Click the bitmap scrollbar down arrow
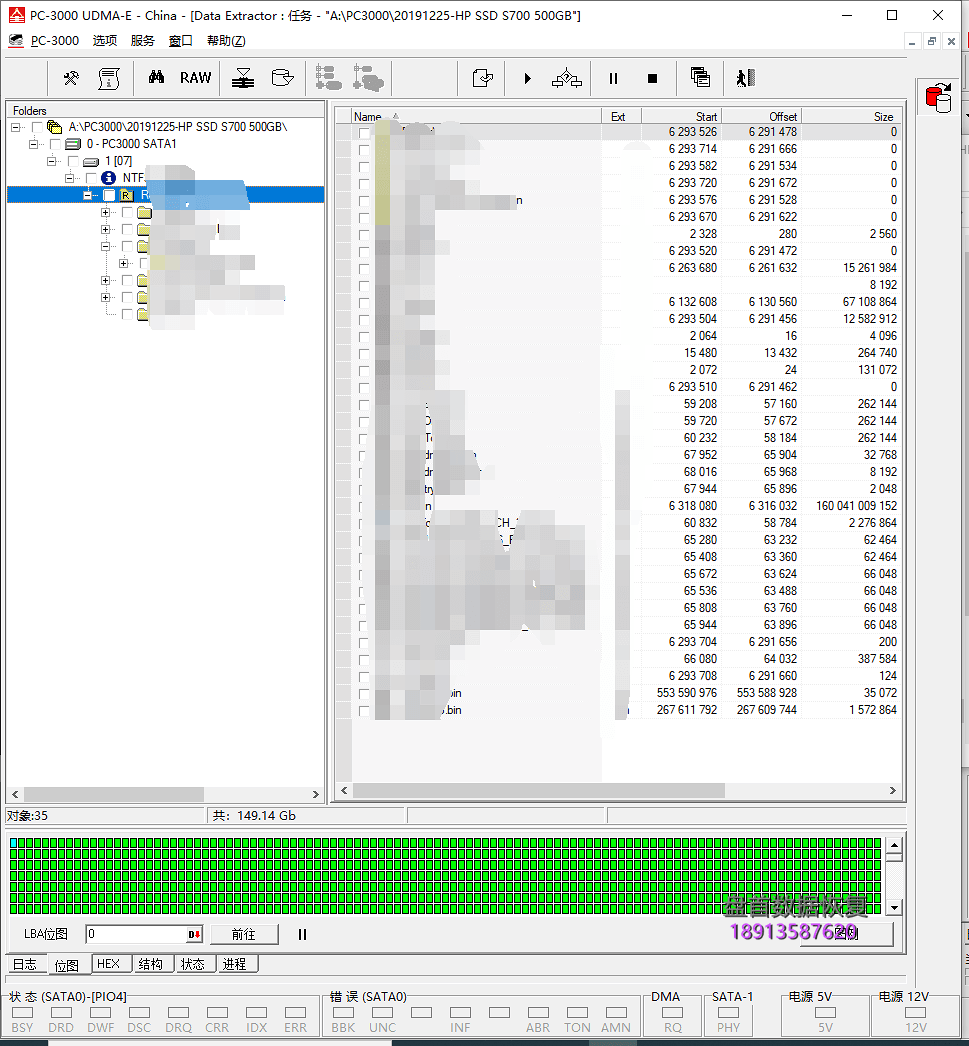969x1046 pixels. [x=894, y=907]
